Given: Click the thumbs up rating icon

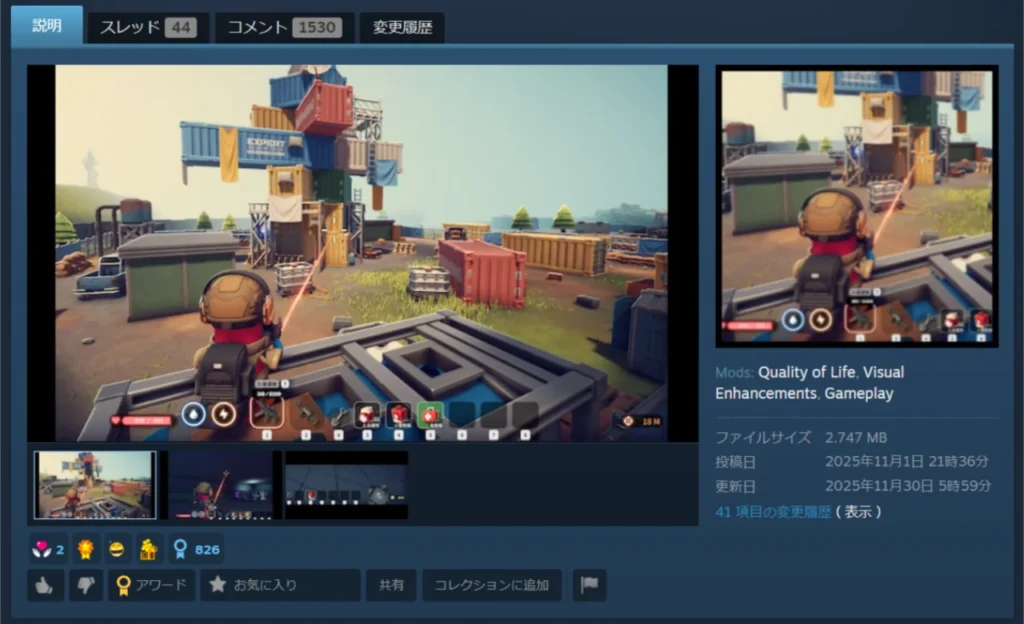Looking at the screenshot, I should point(45,586).
